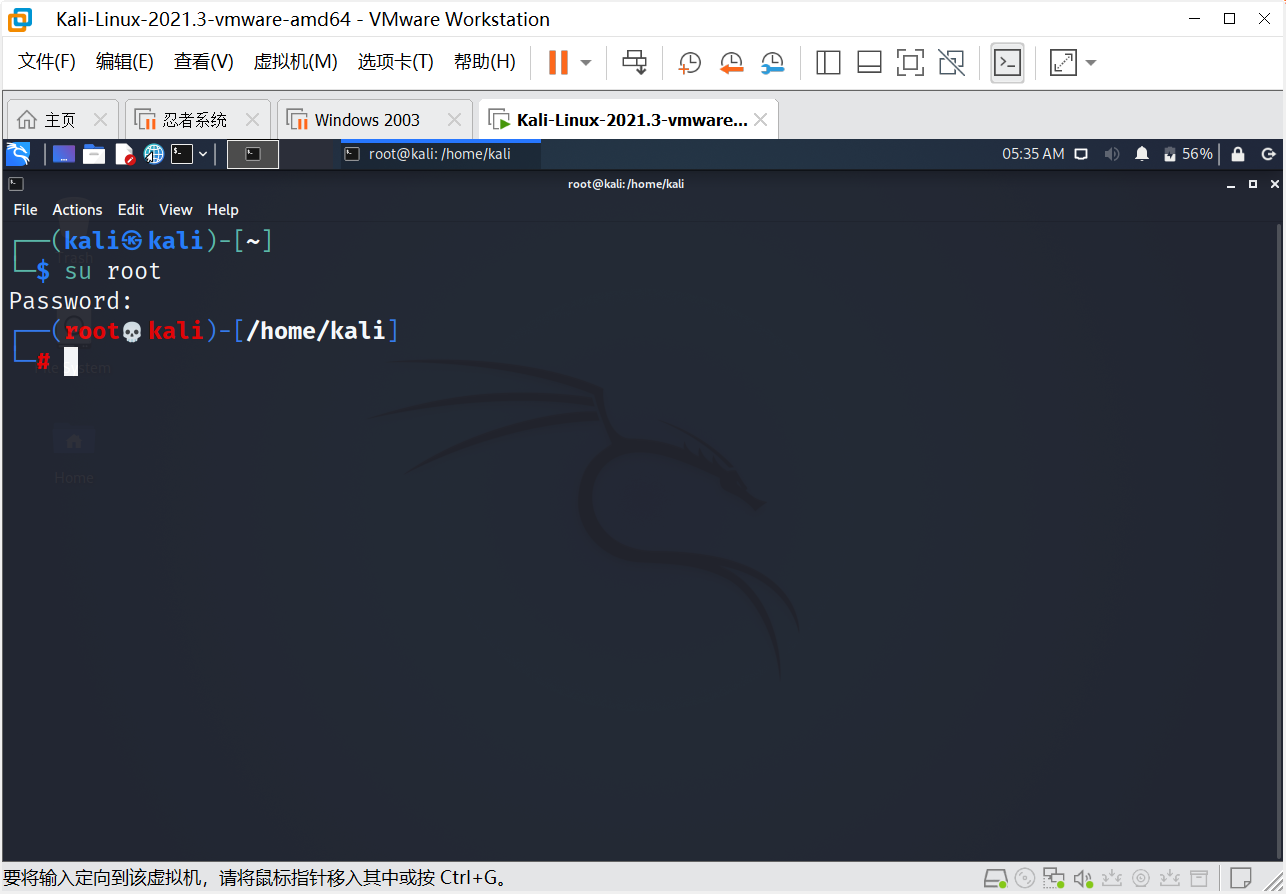Expand the terminal launcher dropdown arrow
Viewport: 1286px width, 894px height.
click(203, 154)
